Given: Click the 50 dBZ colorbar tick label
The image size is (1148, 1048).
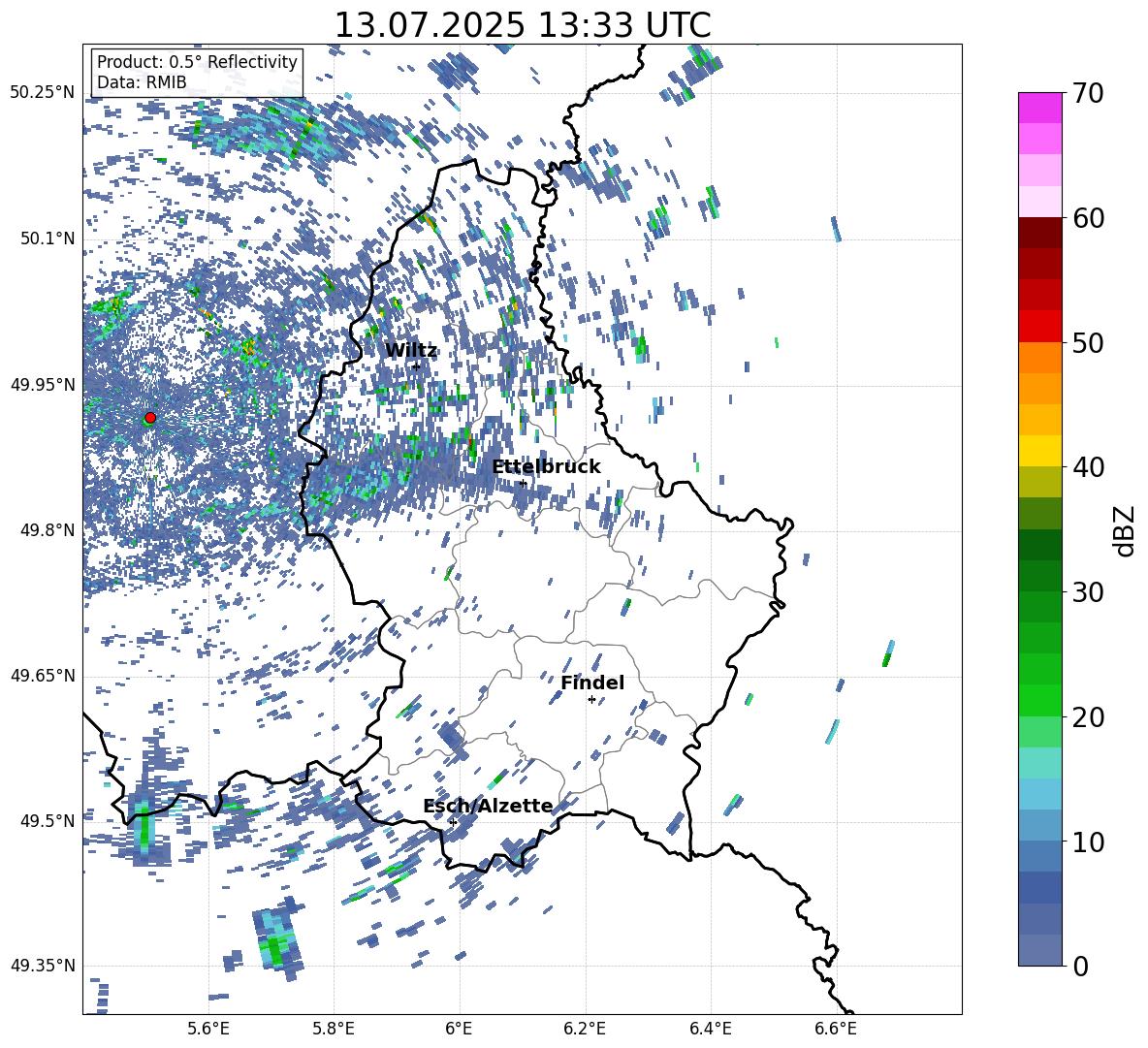Looking at the screenshot, I should click(1088, 343).
